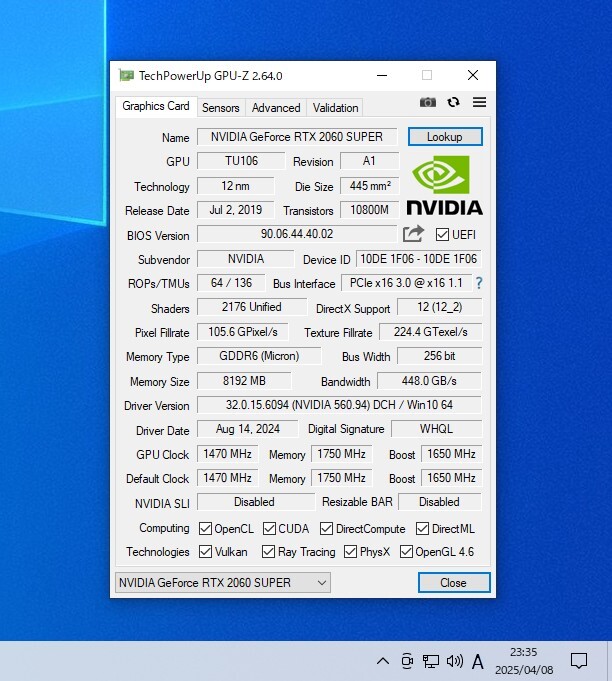Open the volume speaker tray icon
The width and height of the screenshot is (612, 681).
tap(454, 661)
